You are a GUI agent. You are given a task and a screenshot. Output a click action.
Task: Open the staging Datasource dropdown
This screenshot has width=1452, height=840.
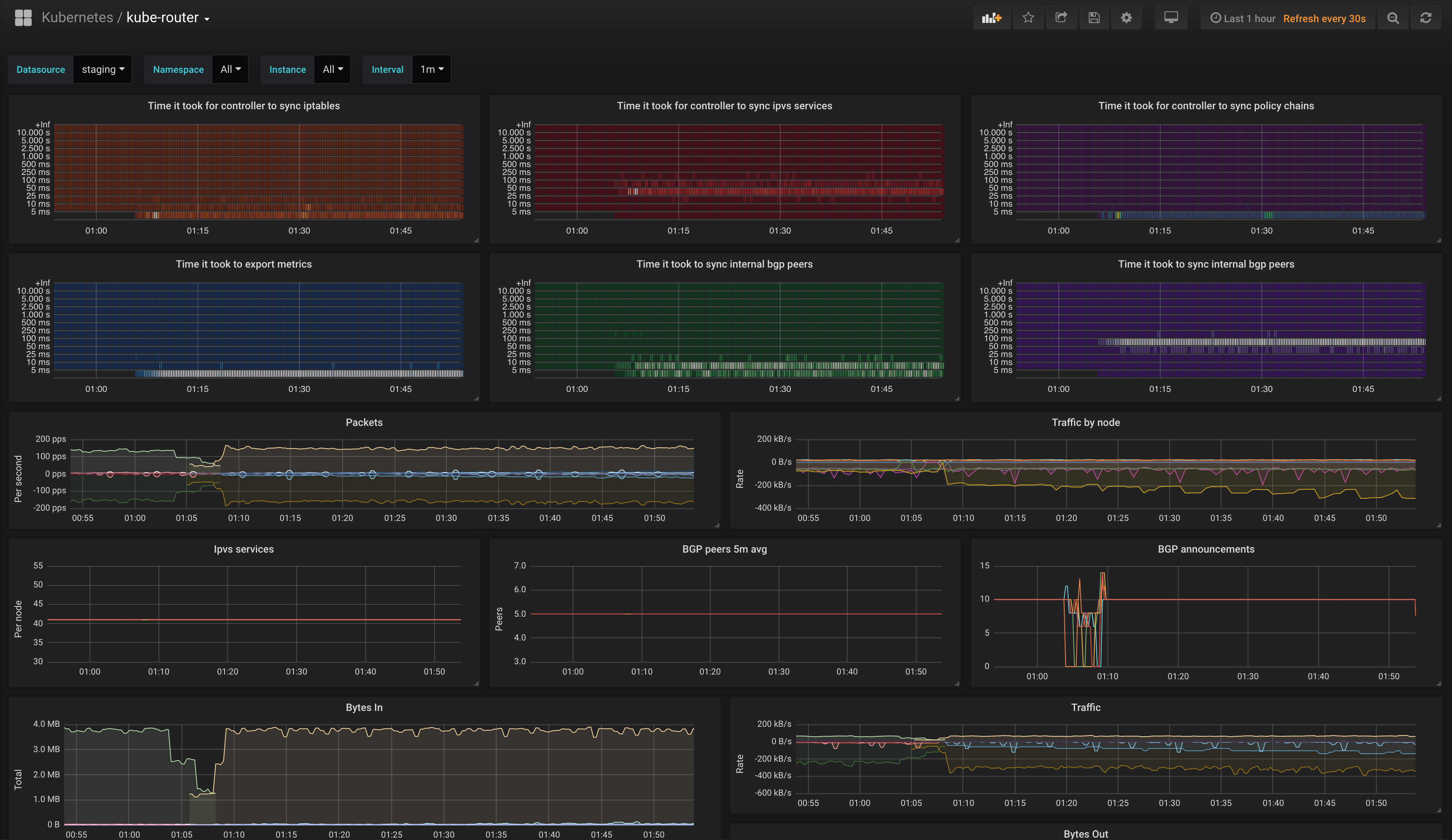103,69
